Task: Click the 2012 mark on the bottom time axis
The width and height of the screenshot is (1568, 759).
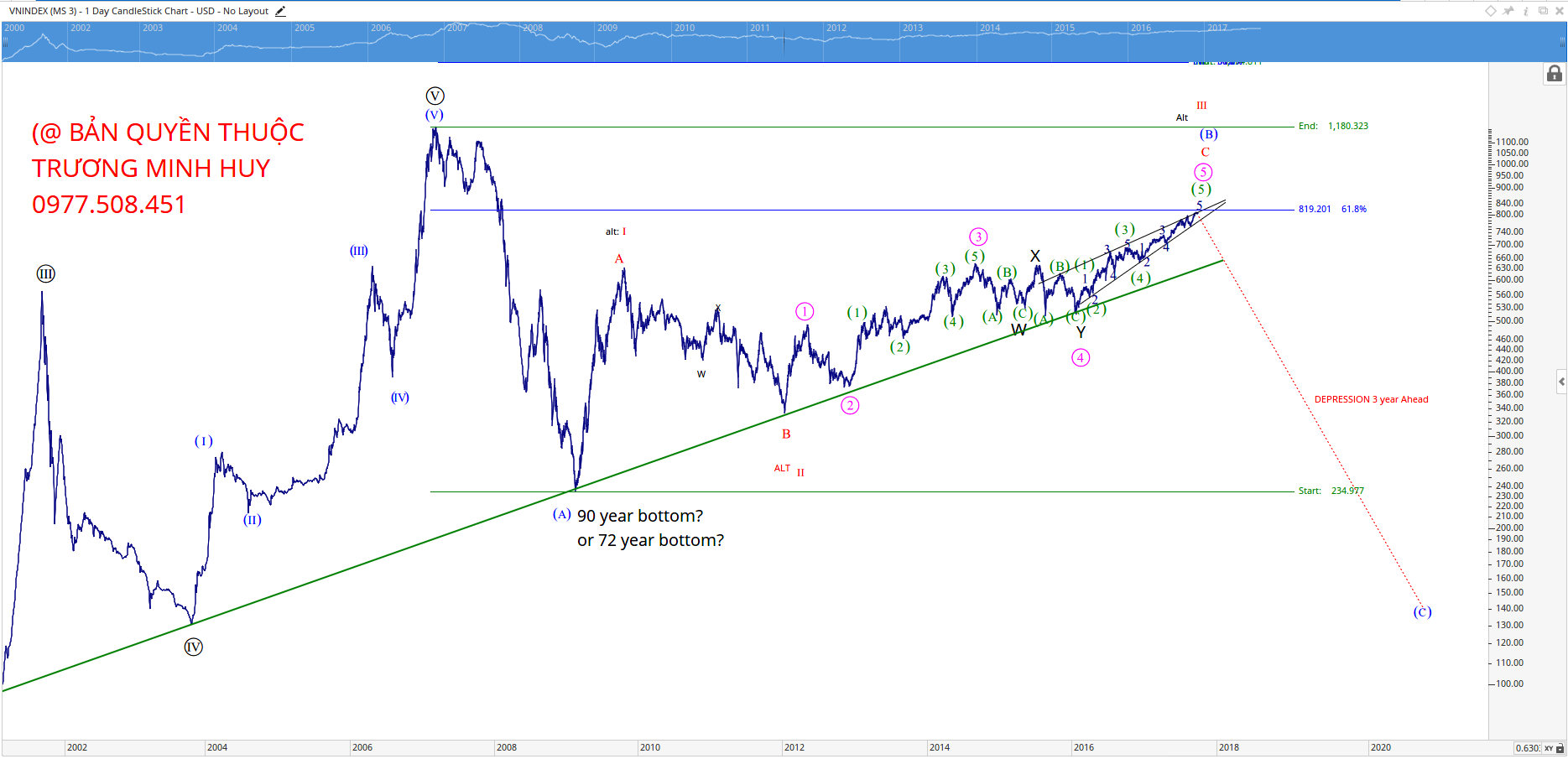Action: [794, 747]
